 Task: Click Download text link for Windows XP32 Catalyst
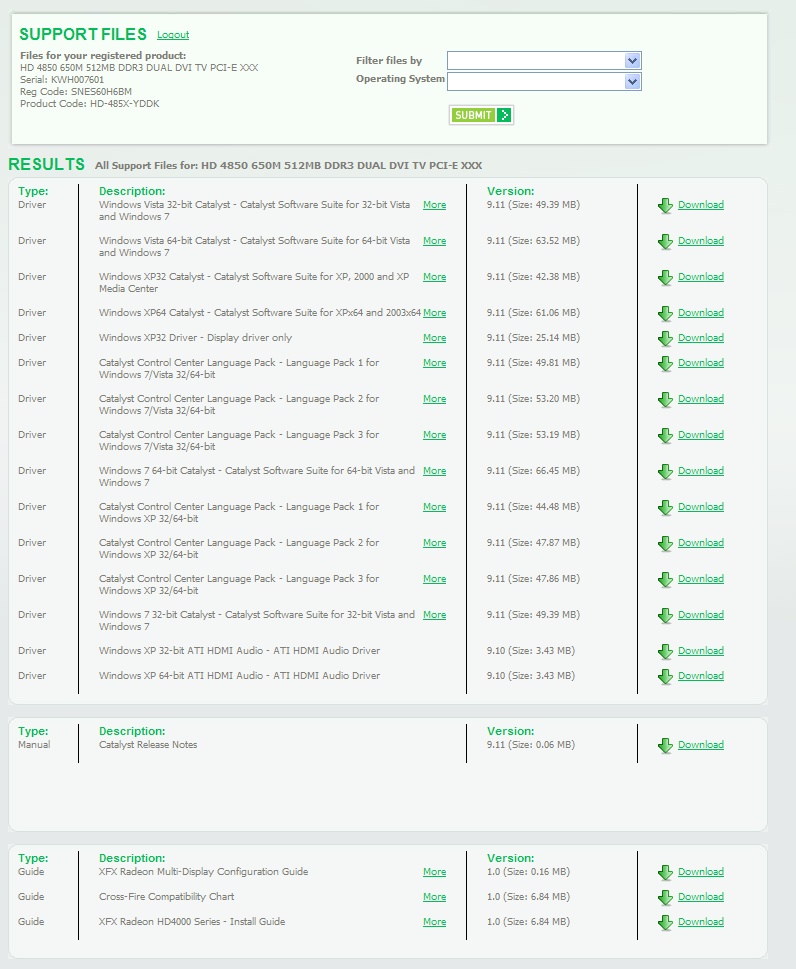(701, 276)
